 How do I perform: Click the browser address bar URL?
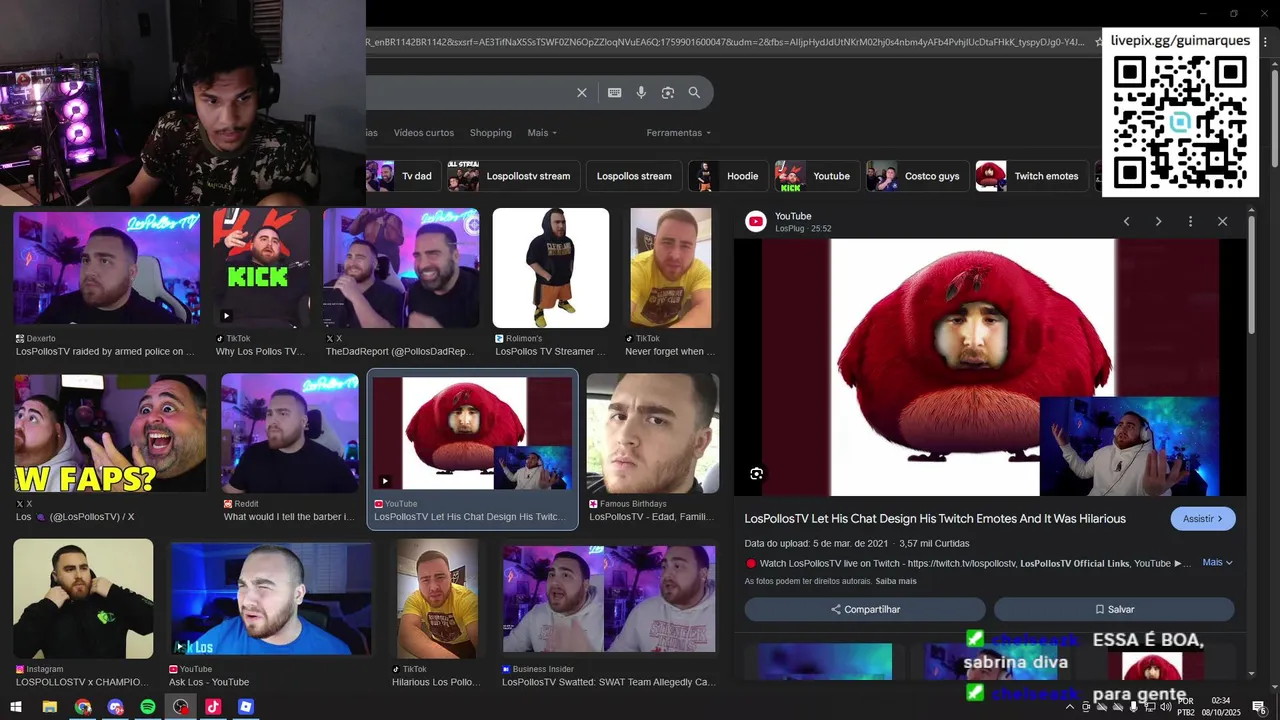[726, 42]
